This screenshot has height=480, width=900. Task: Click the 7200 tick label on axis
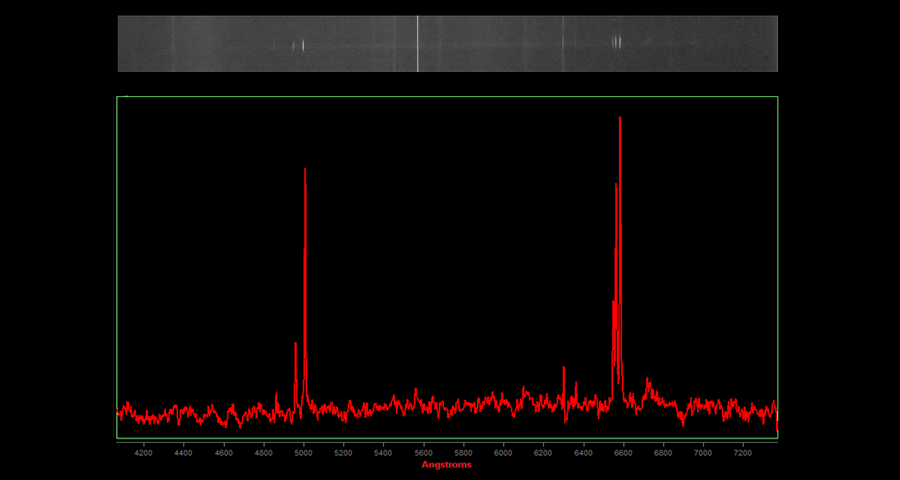[x=743, y=453]
